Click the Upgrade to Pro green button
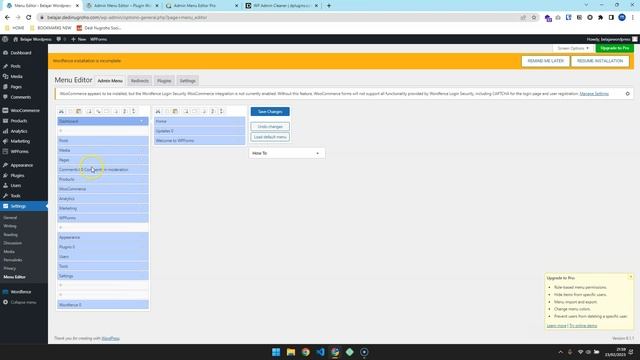This screenshot has width=640, height=360. tap(615, 48)
